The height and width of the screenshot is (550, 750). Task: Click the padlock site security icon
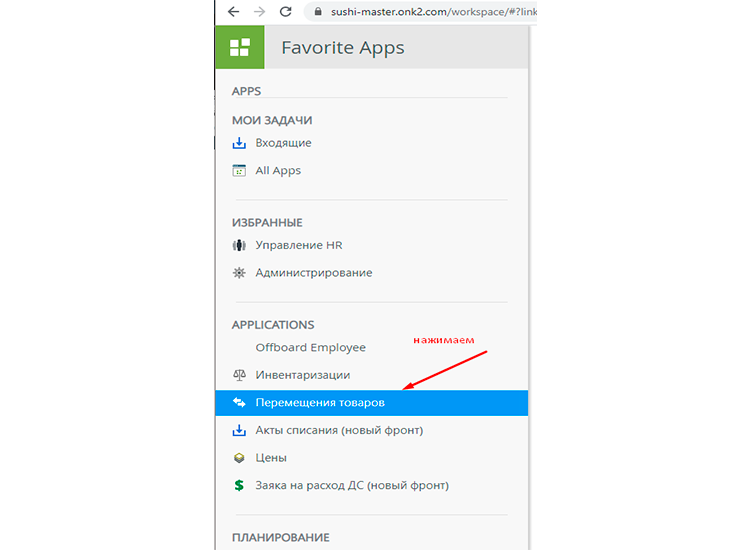(x=318, y=11)
